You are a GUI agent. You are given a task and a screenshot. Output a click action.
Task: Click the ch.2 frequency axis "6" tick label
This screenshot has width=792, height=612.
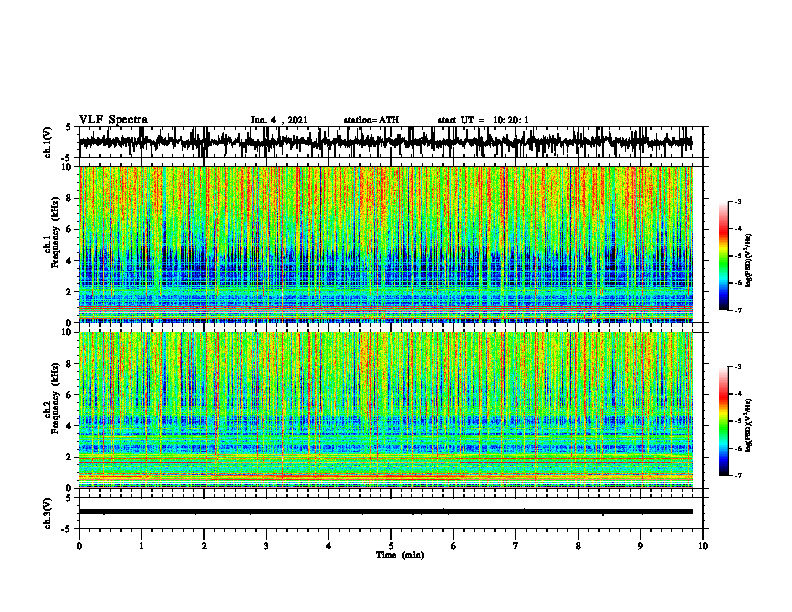pyautogui.click(x=70, y=395)
